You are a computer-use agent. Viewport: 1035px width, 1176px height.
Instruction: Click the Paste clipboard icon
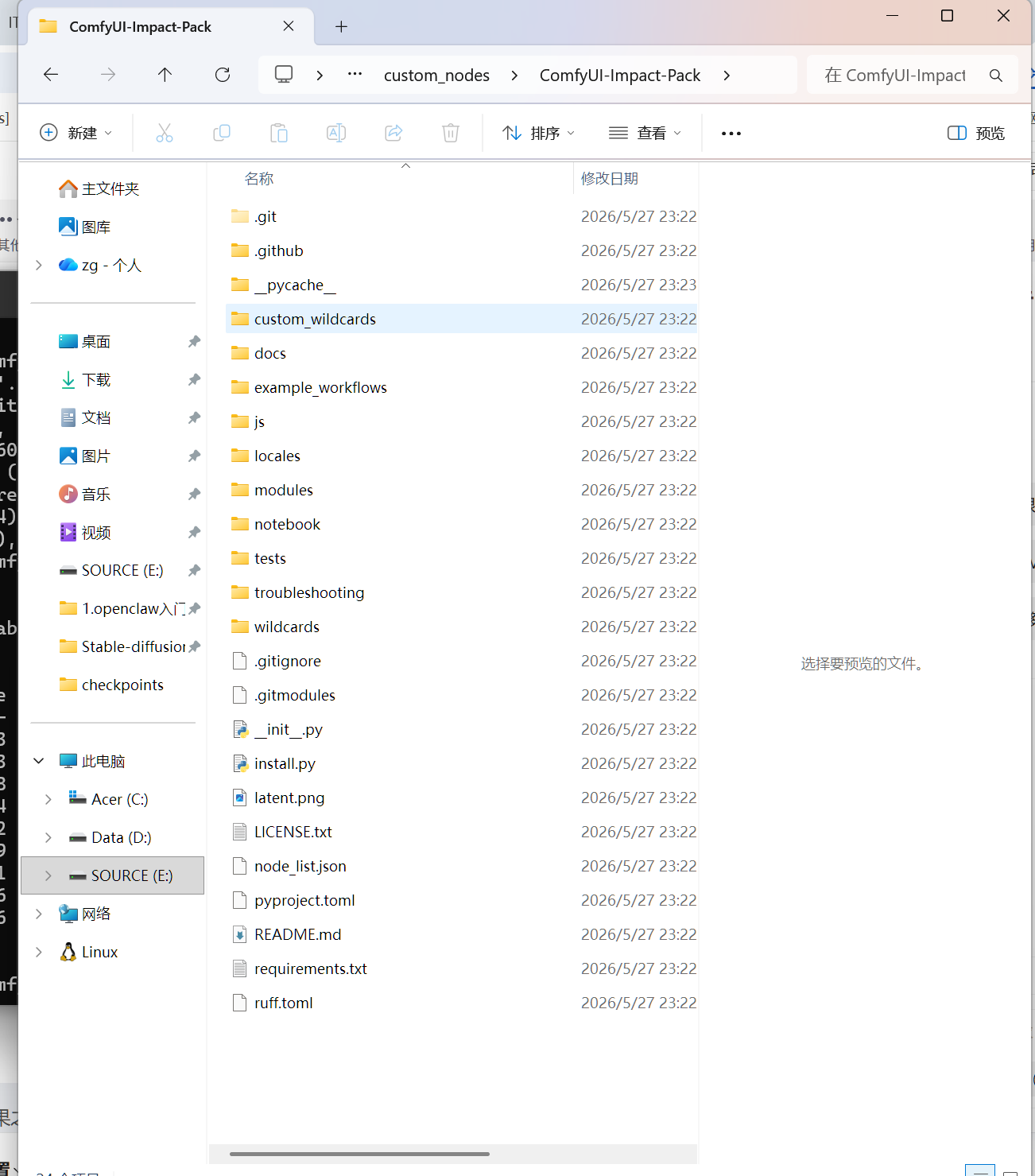279,133
